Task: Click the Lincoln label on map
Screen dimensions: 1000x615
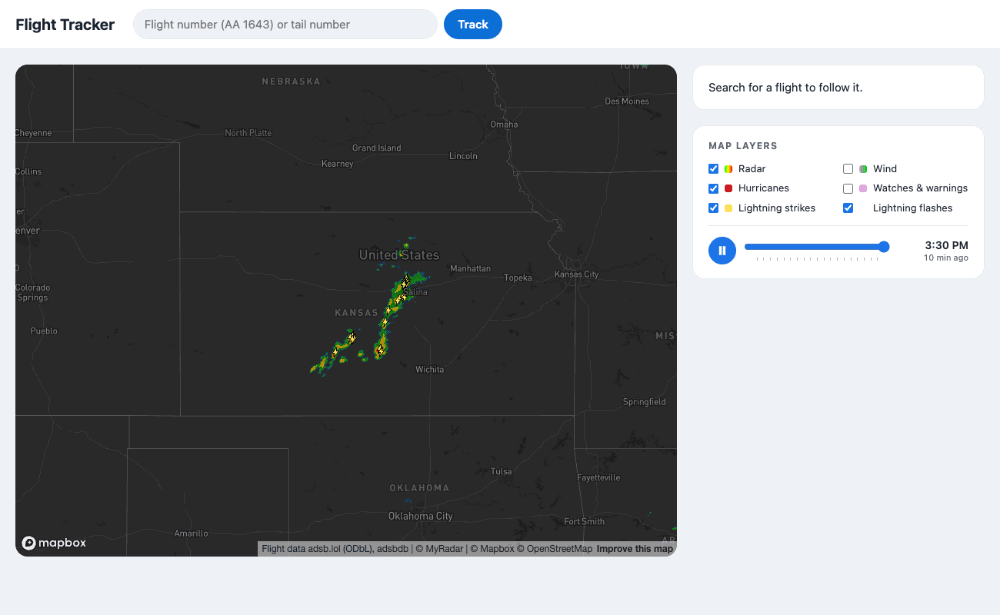Action: (463, 156)
